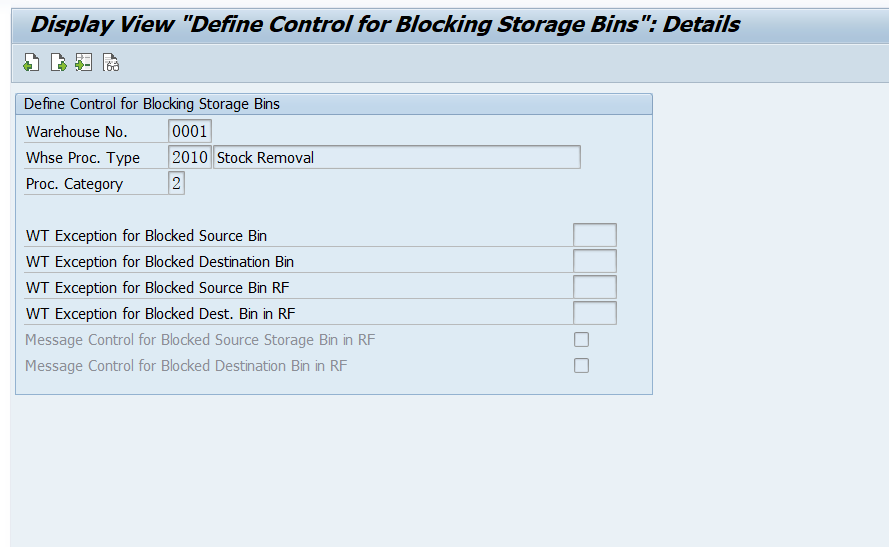Toggle Message Control for Blocked Source Storage Bin checkbox

click(581, 340)
